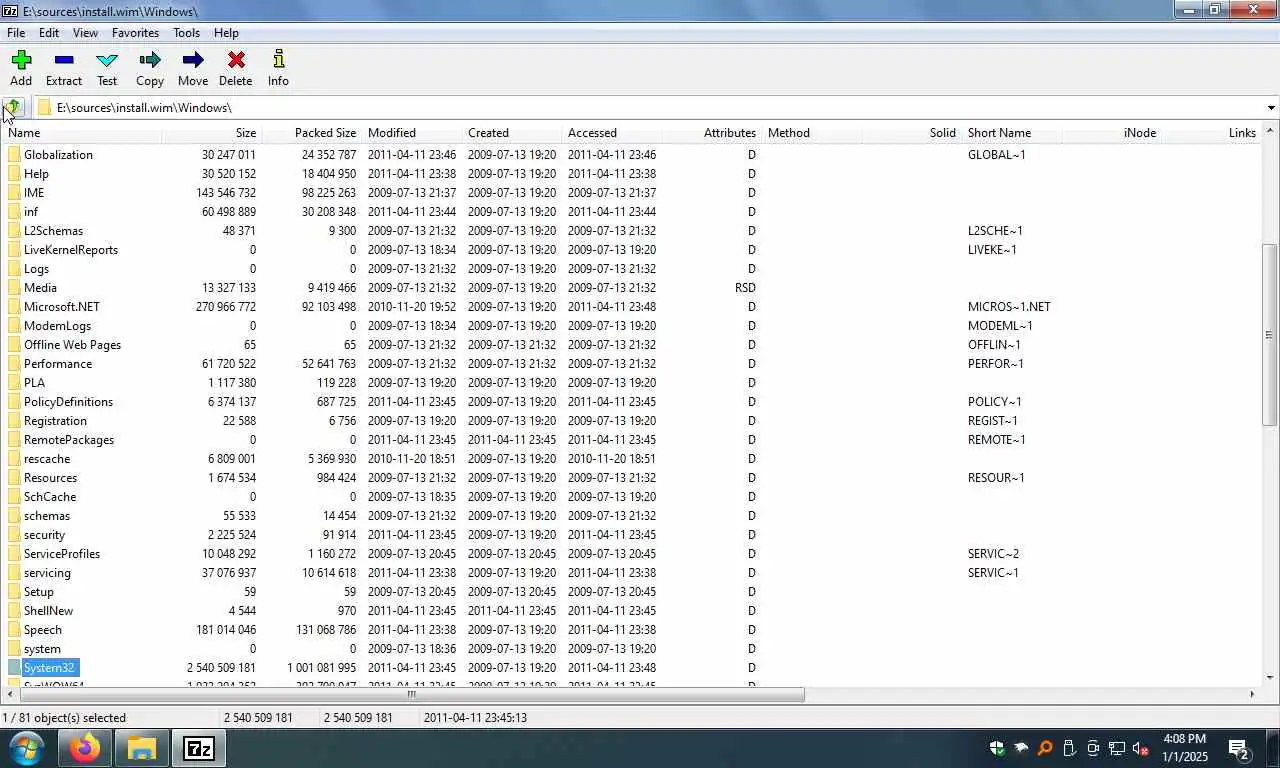
Task: Open the Tools menu
Action: pyautogui.click(x=186, y=33)
